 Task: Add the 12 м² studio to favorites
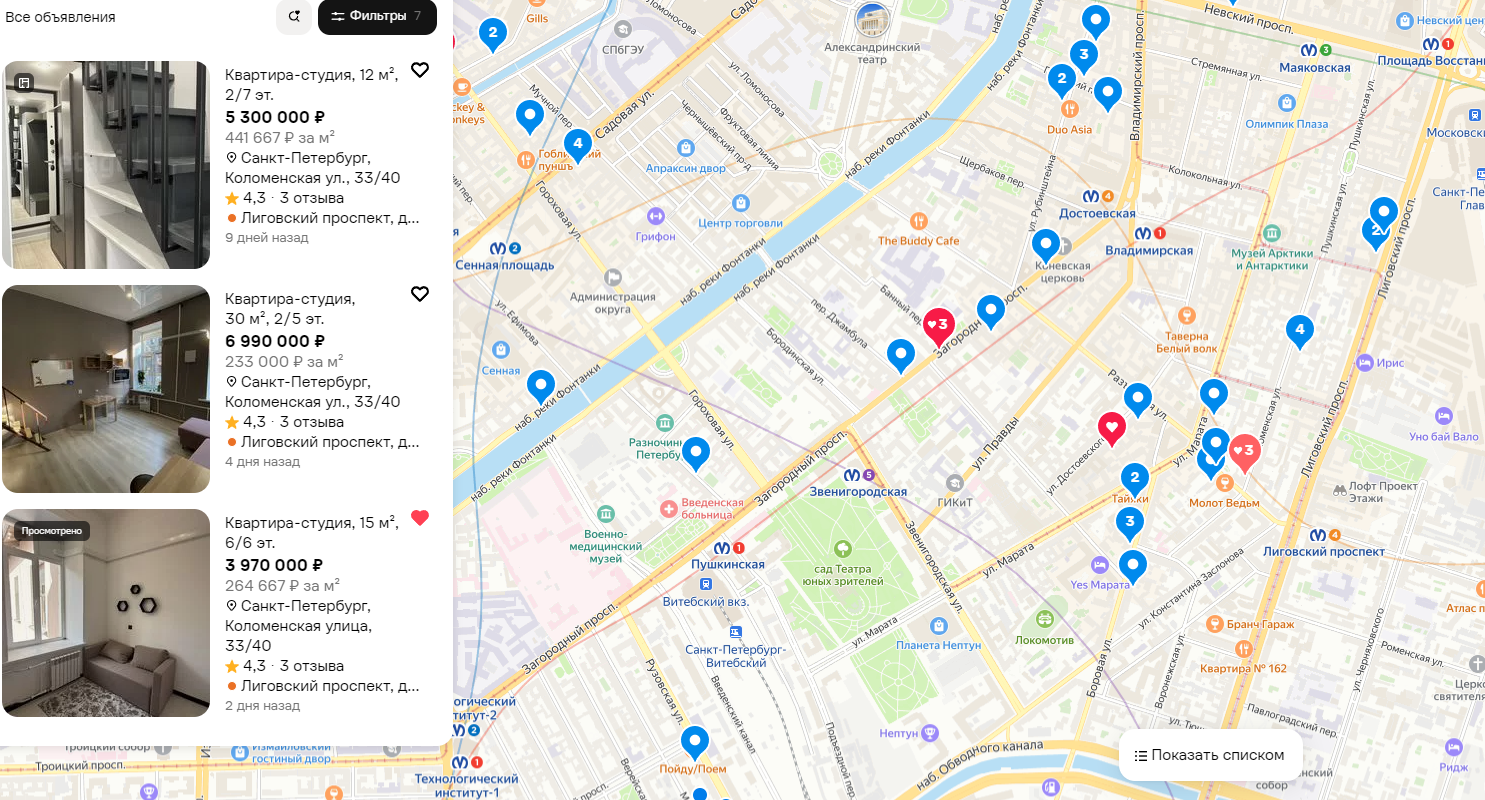pyautogui.click(x=420, y=70)
